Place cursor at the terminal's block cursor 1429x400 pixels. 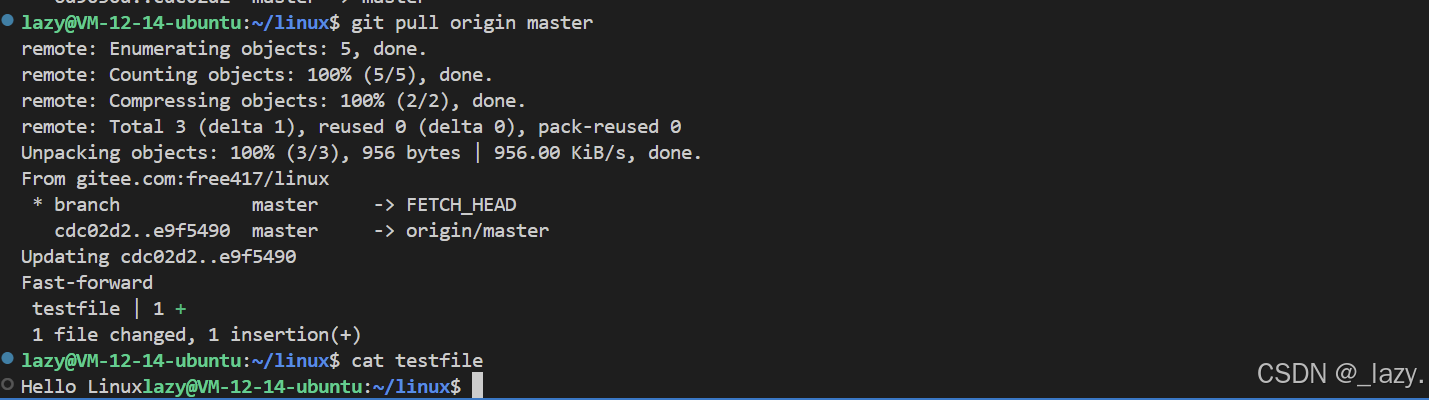tap(478, 386)
